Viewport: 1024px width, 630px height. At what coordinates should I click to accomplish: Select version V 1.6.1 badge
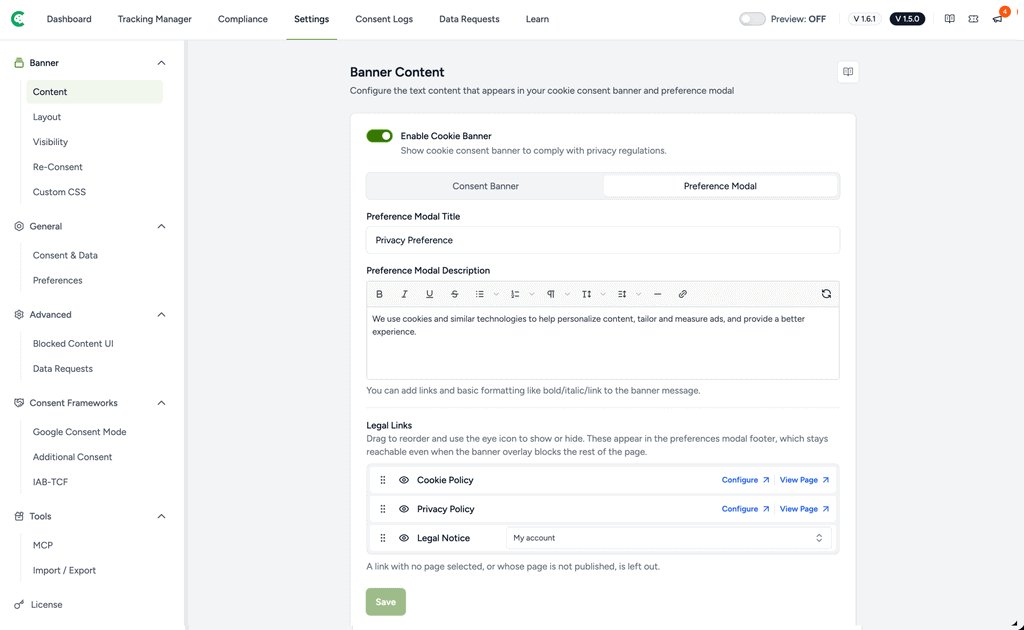pos(864,19)
